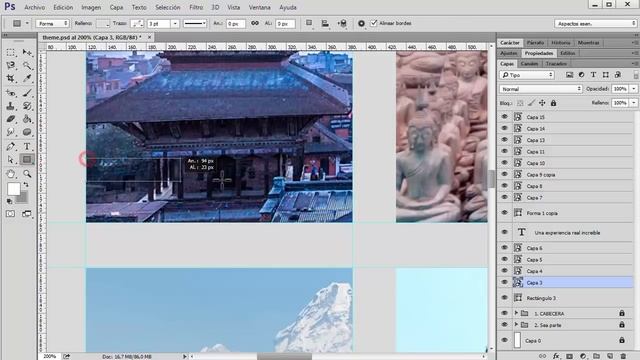The image size is (640, 360).
Task: Open path alignment icon in options bar
Action: [x=325, y=23]
